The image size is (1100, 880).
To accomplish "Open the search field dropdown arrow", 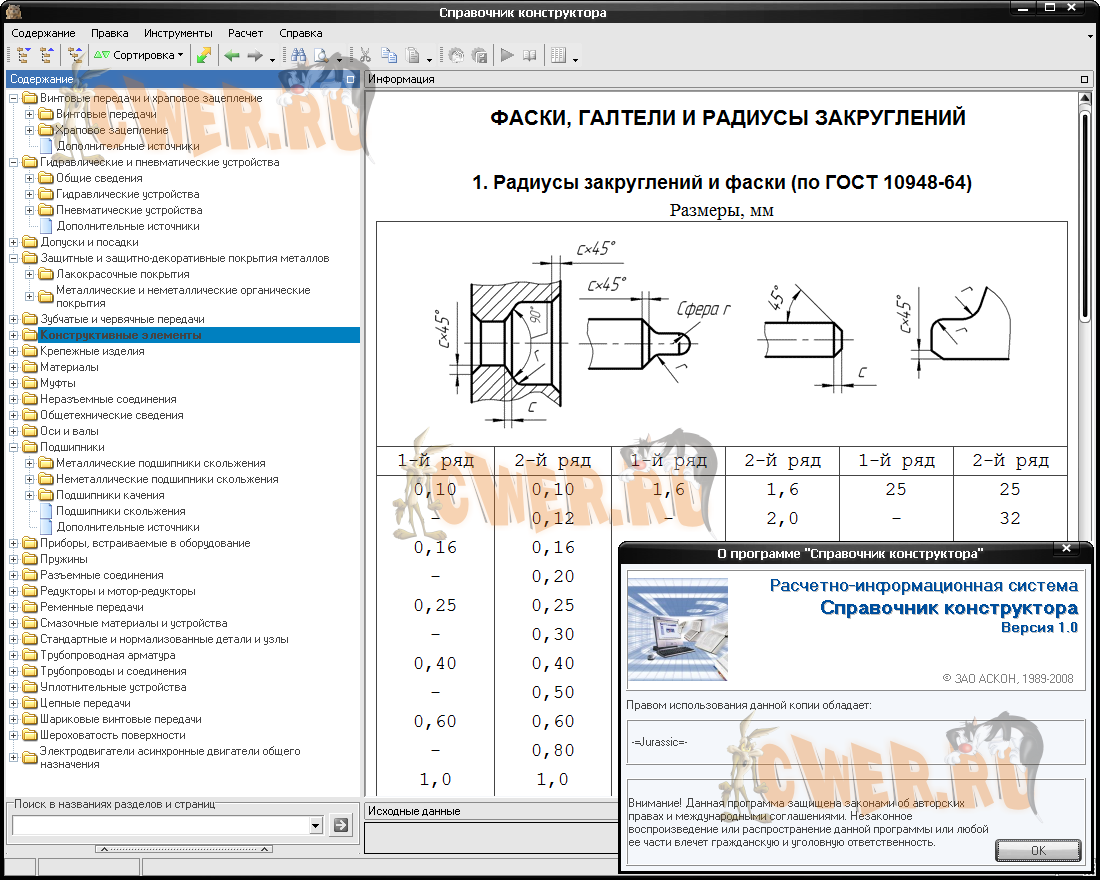I will (x=316, y=825).
